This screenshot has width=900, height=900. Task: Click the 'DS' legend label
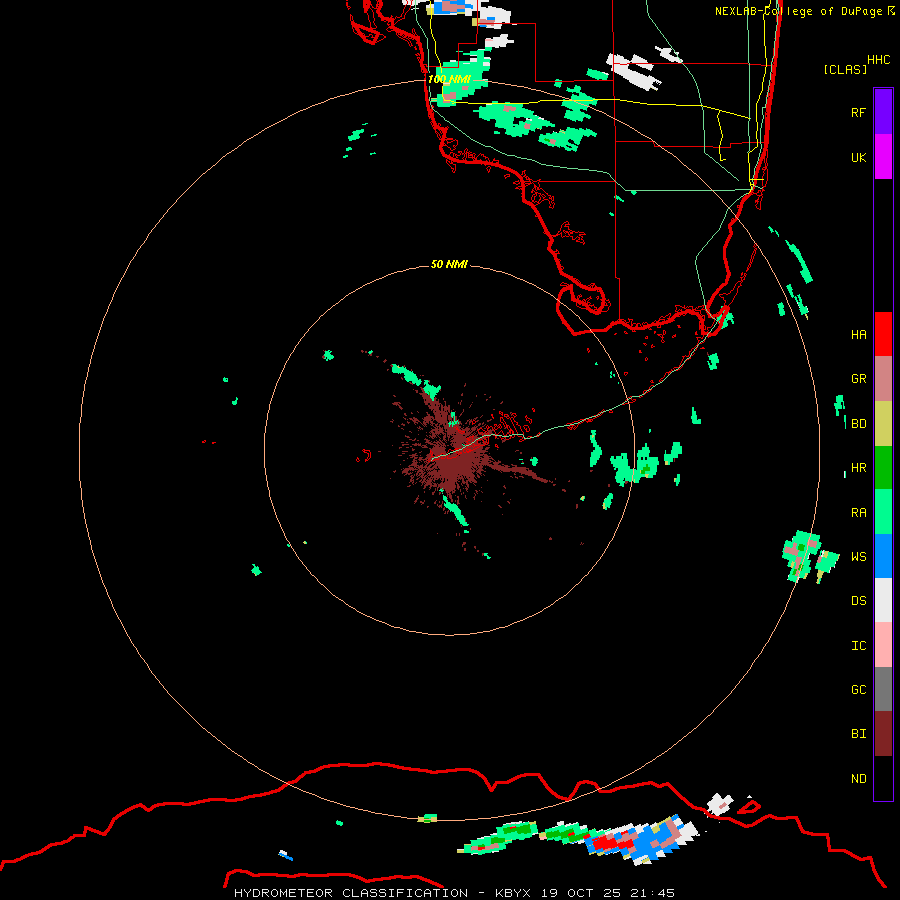858,600
